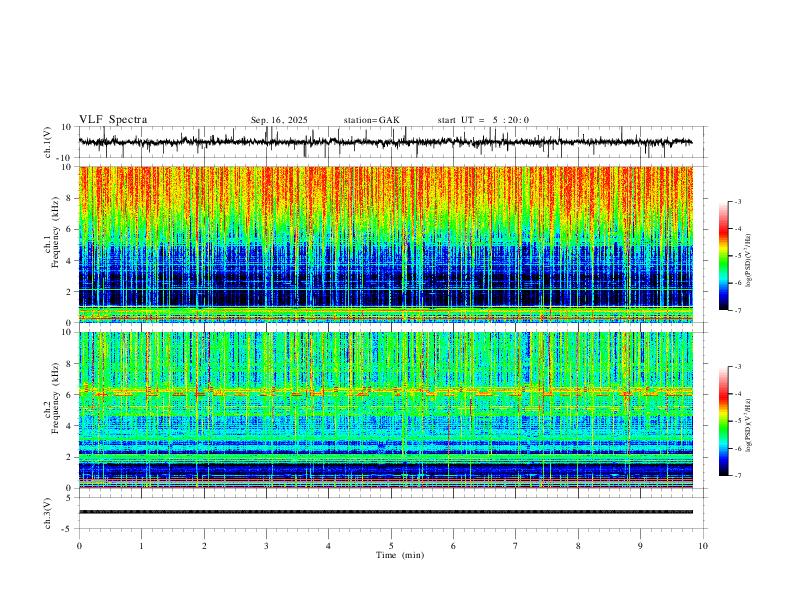Image resolution: width=792 pixels, height=612 pixels.
Task: Click the ch.2 spectrogram panel
Action: coord(385,410)
